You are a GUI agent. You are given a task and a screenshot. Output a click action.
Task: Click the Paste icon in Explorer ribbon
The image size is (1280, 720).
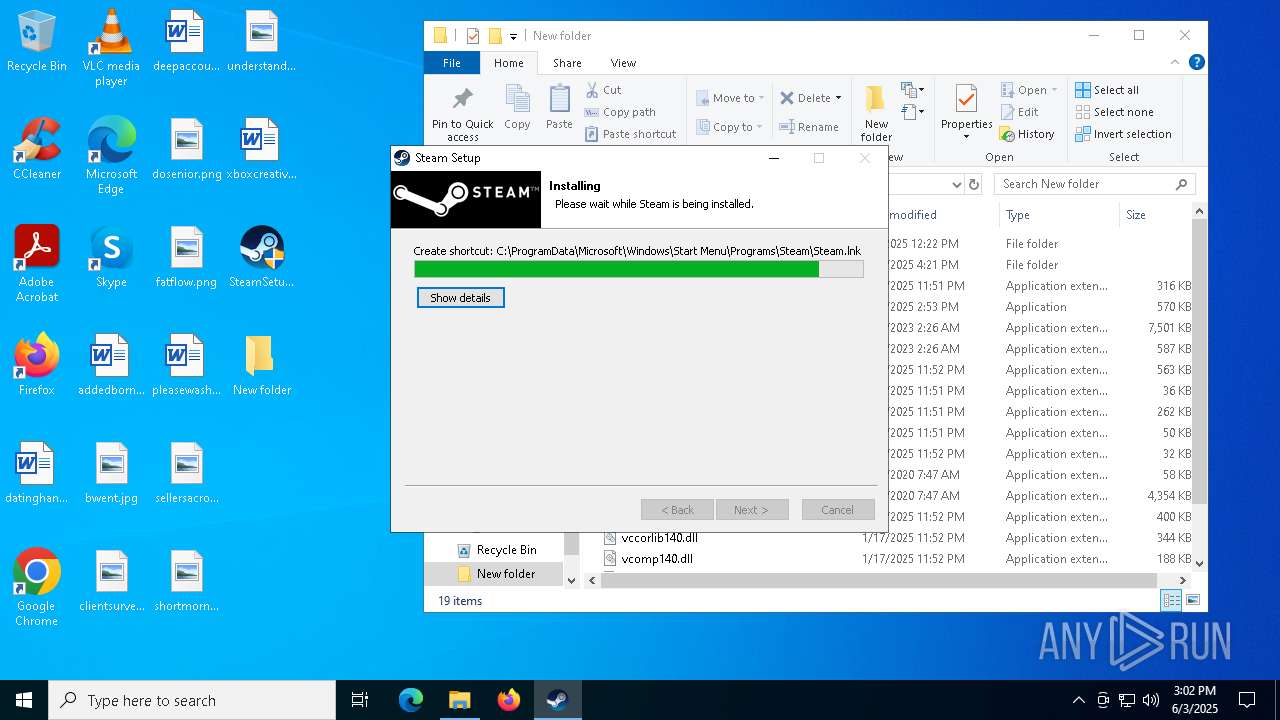coord(559,107)
